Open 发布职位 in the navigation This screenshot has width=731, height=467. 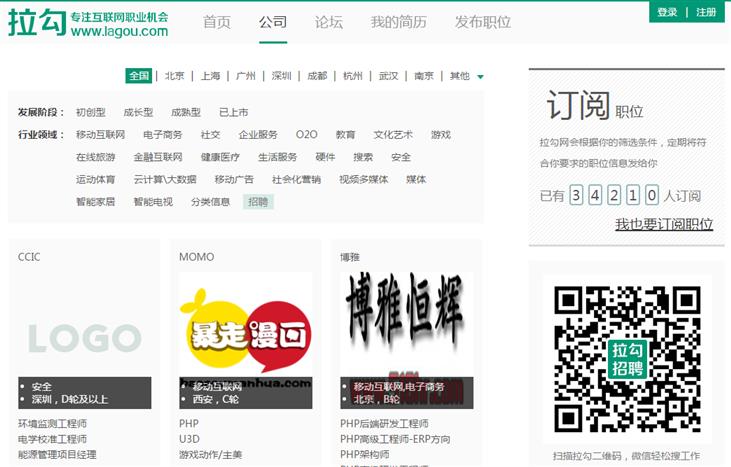click(483, 22)
